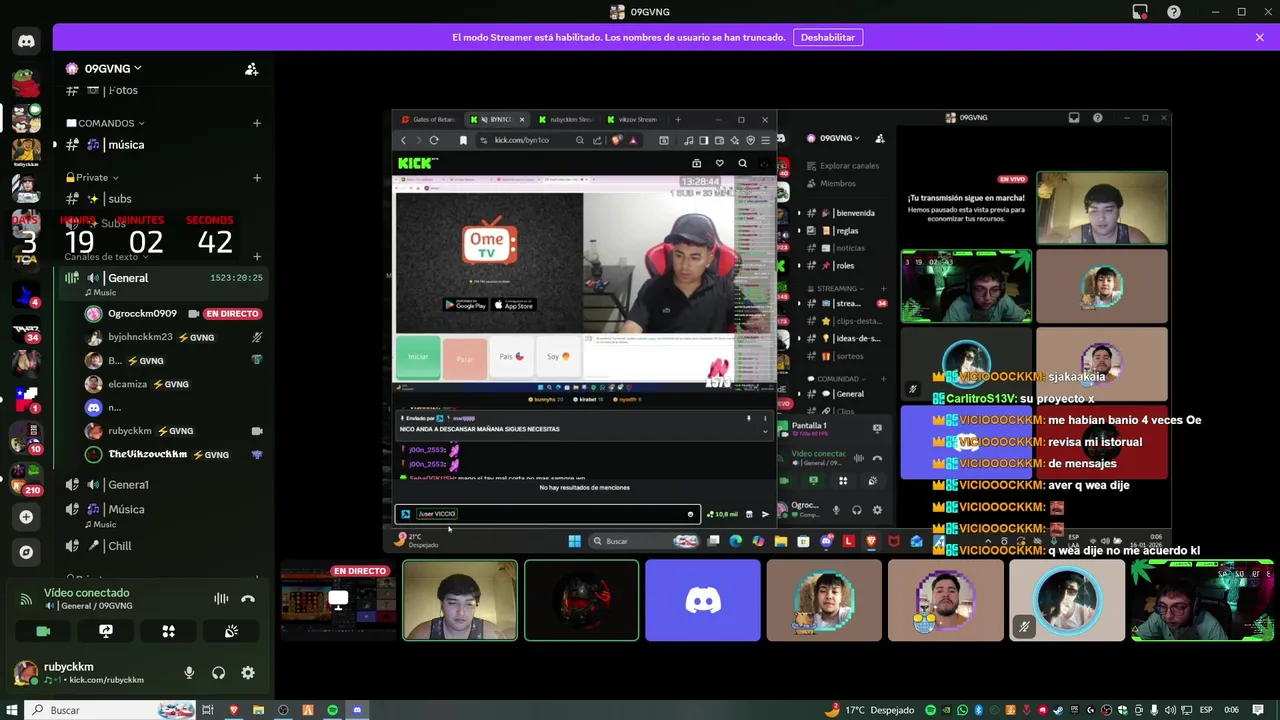Image resolution: width=1280 pixels, height=720 pixels.
Task: Open the discover servers compass icon
Action: pos(26,552)
